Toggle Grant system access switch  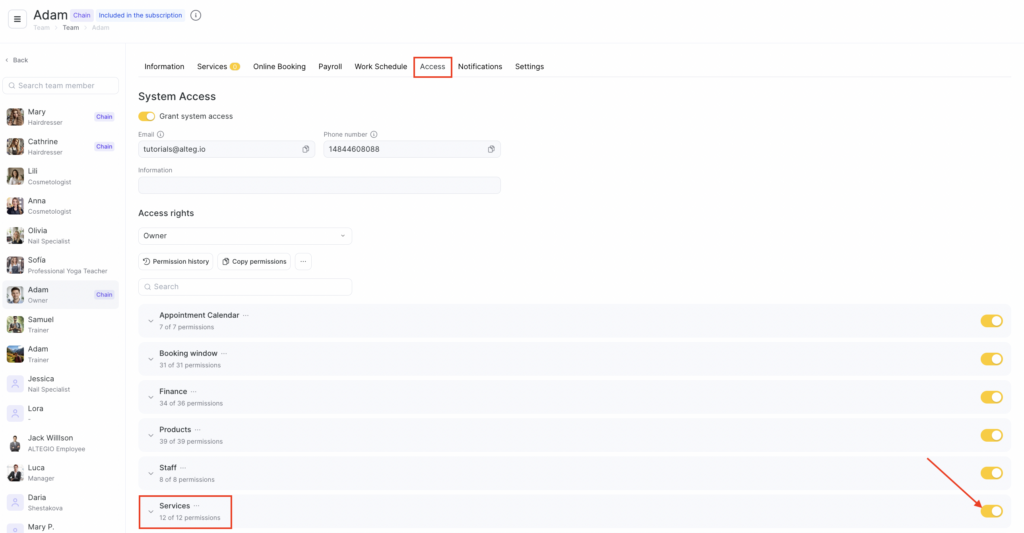tap(146, 116)
